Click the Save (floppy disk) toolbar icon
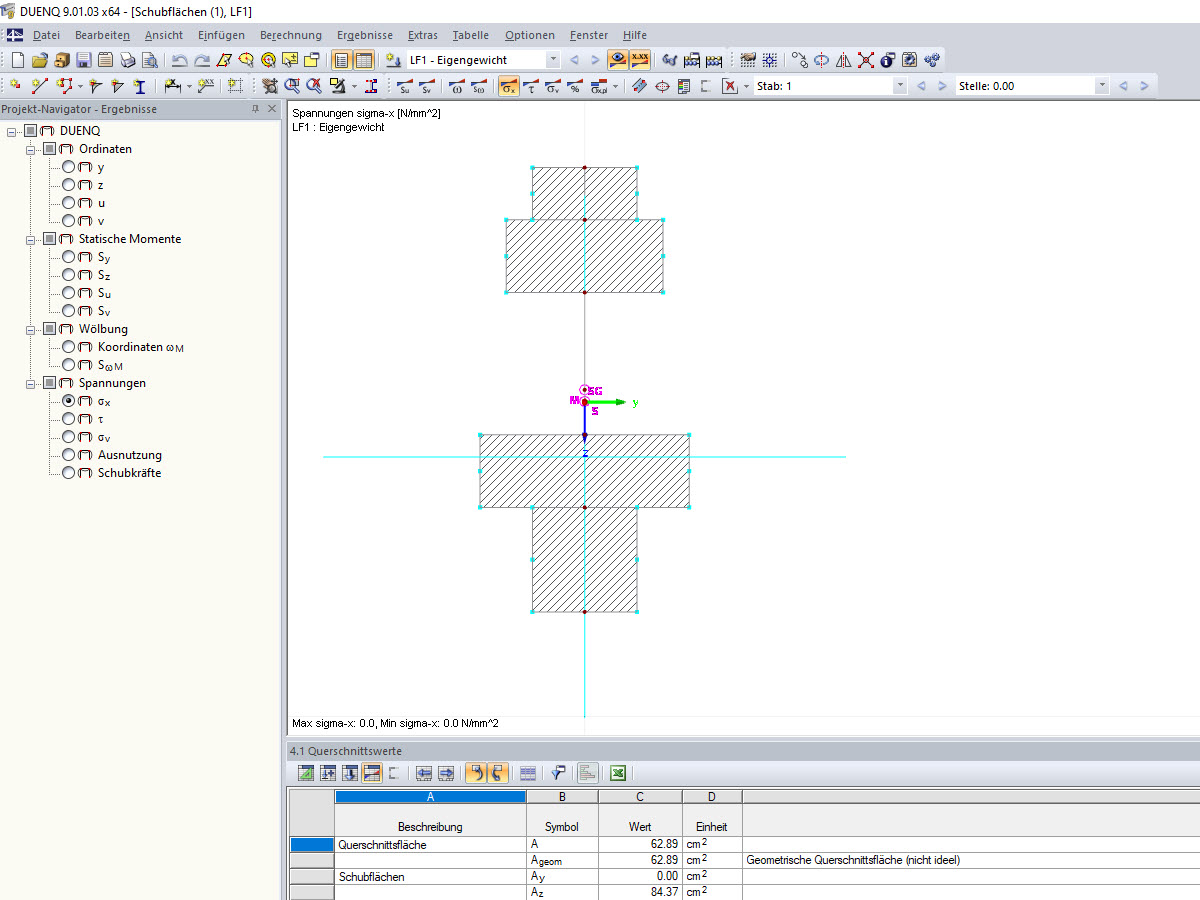Screen dimensions: 1200x900 (x=84, y=60)
